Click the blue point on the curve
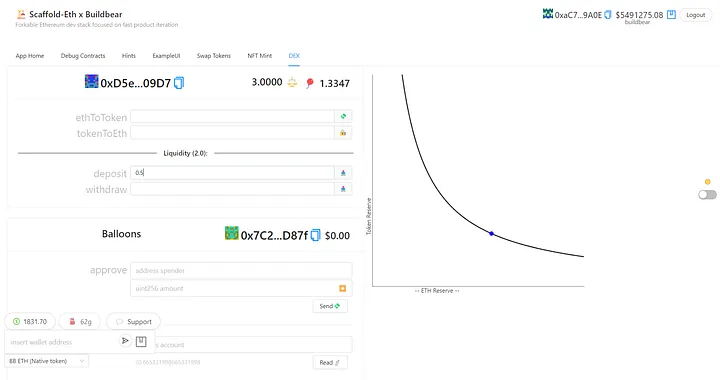 tap(491, 234)
